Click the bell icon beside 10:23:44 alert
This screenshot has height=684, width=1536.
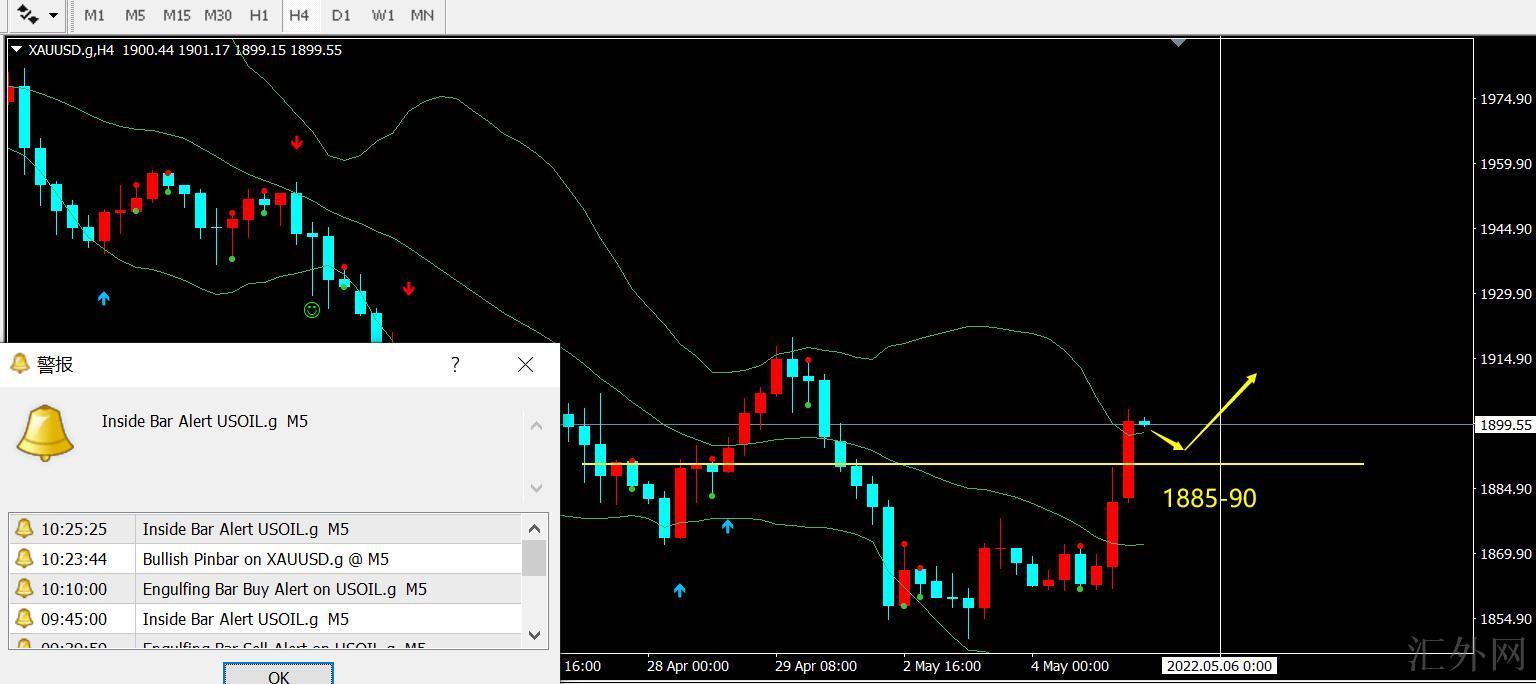coord(25,559)
